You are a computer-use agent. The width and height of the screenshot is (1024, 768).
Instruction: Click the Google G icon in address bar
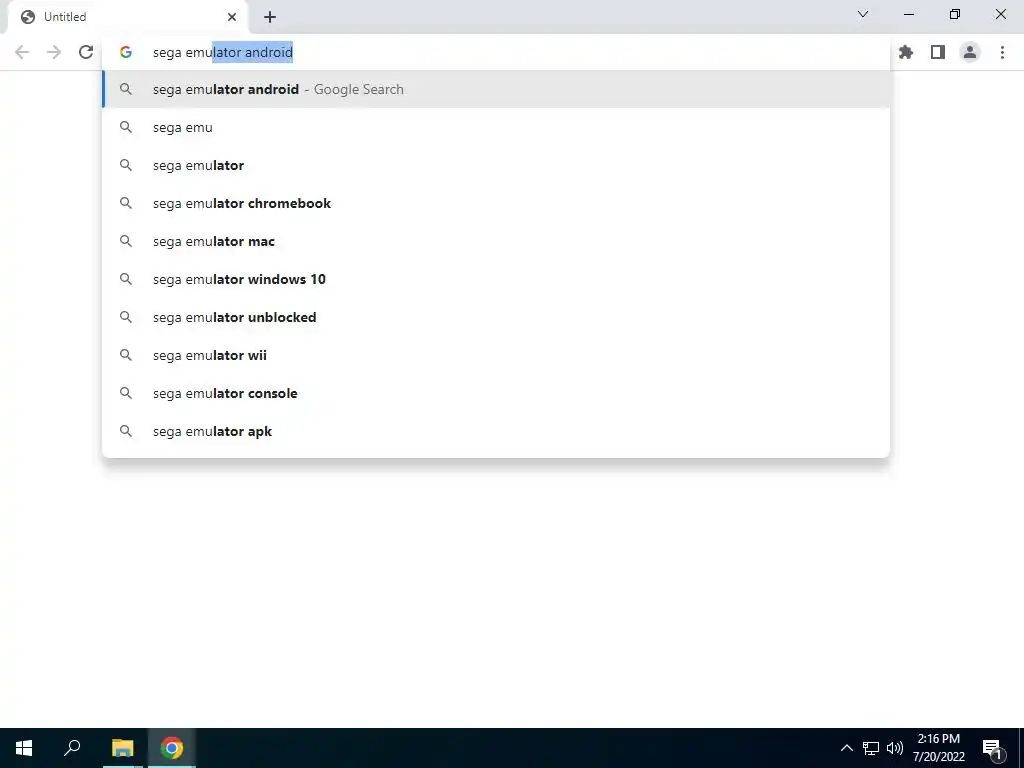coord(125,52)
